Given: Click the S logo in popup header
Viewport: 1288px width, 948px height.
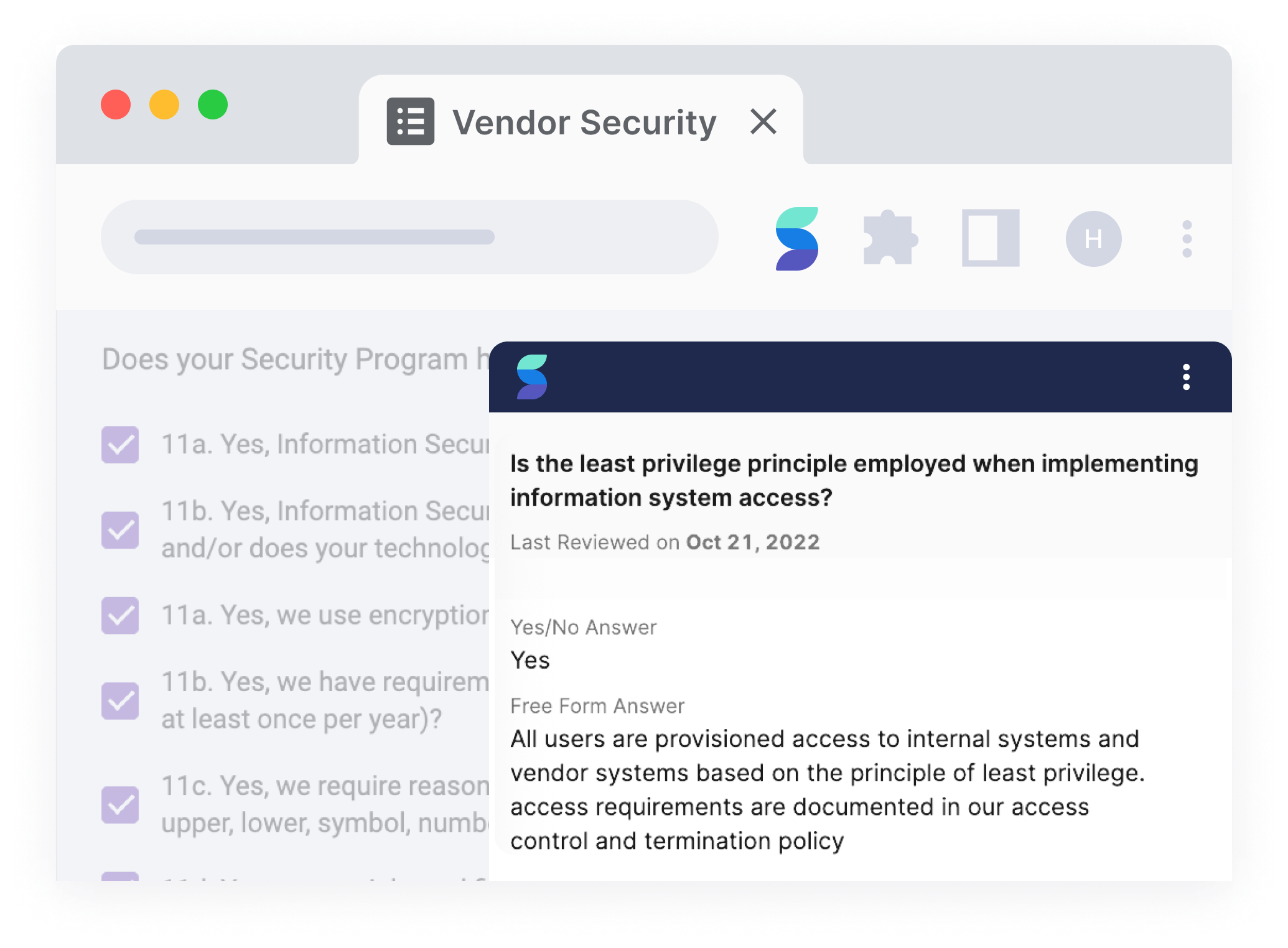Looking at the screenshot, I should pyautogui.click(x=532, y=377).
